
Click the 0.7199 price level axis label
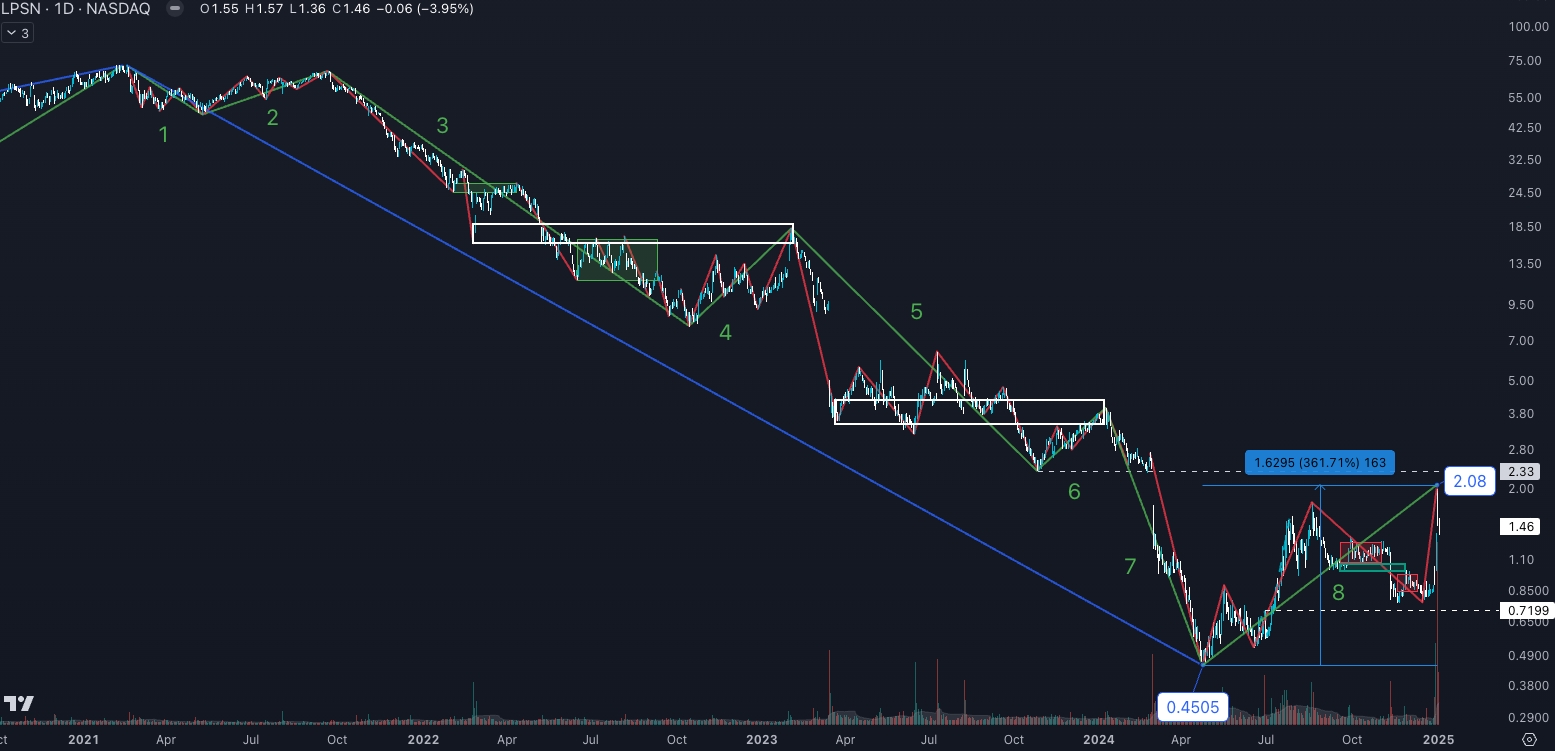(x=1523, y=611)
